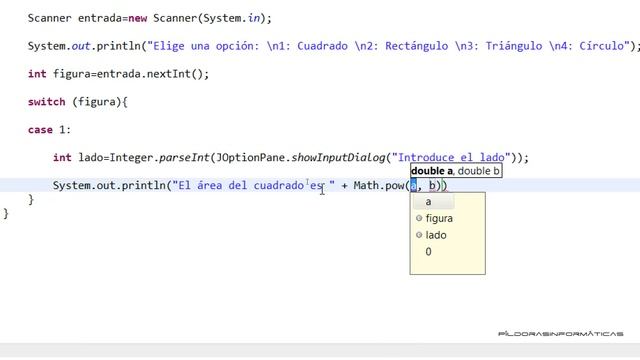Click the 'double a, double b' parameter hint
640x360 pixels.
(x=456, y=171)
